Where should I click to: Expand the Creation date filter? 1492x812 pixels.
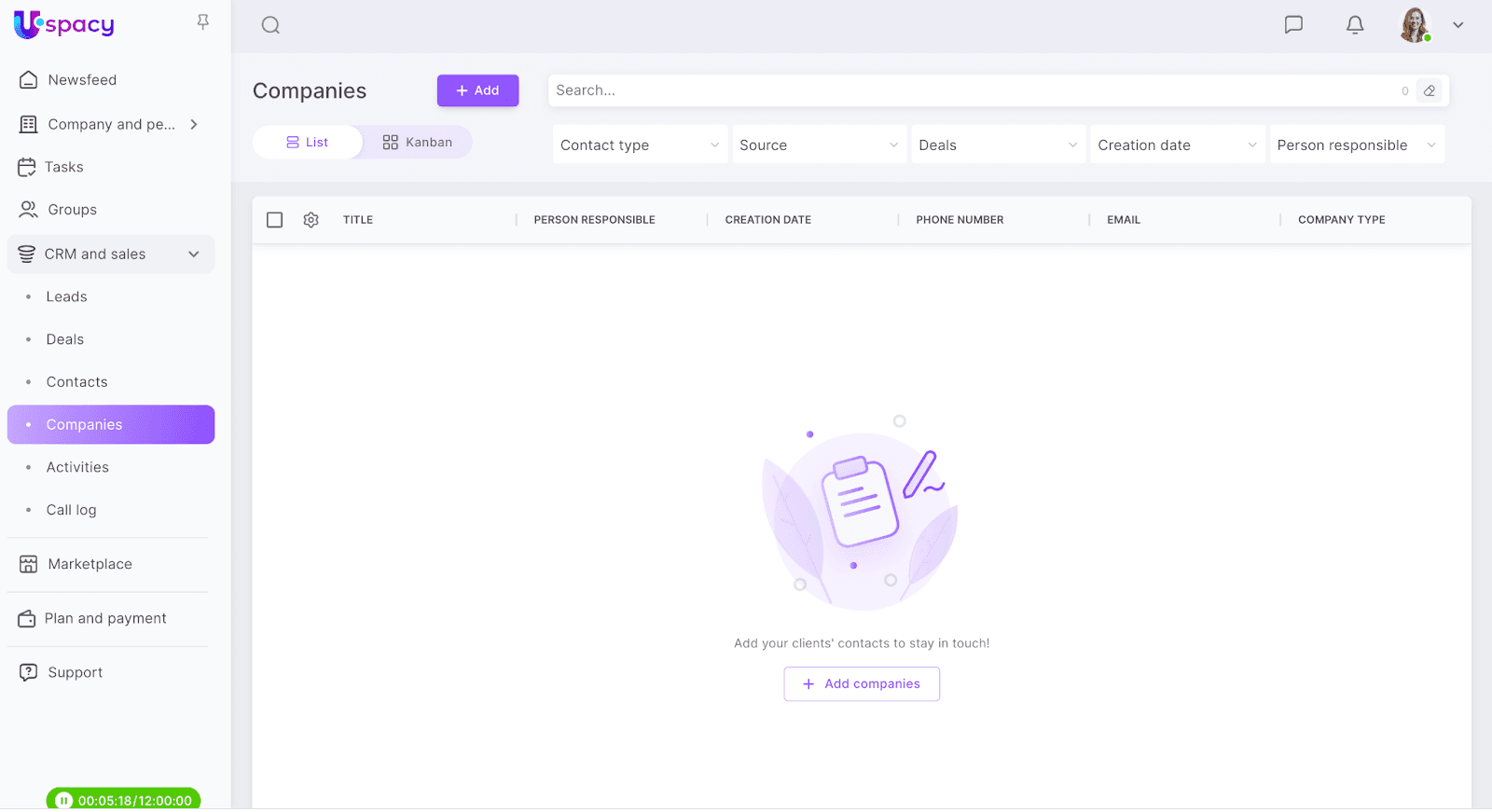coord(1177,145)
